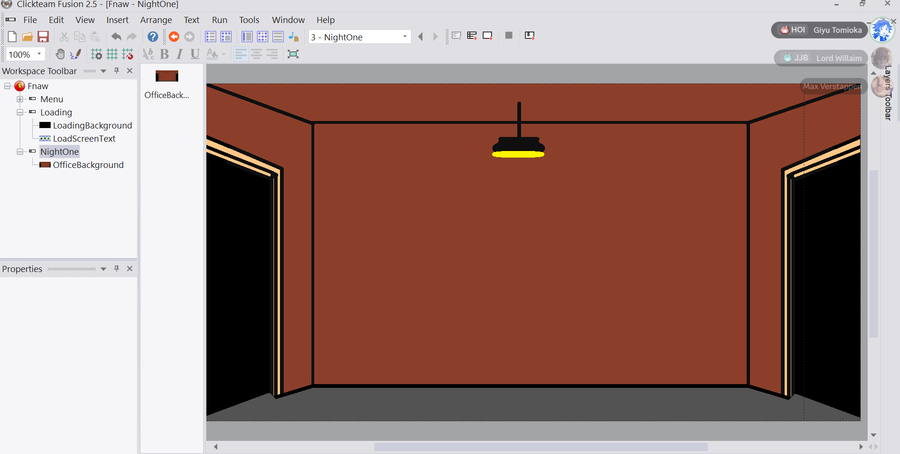Screen dimensions: 900x454
Task: Open grid setup with gear icon
Action: [x=96, y=54]
